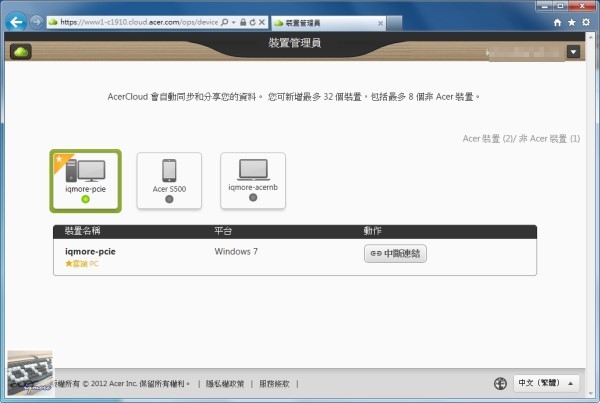Click the 中斷連結 unlink button
Screen dimensions: 600x403
pos(395,253)
